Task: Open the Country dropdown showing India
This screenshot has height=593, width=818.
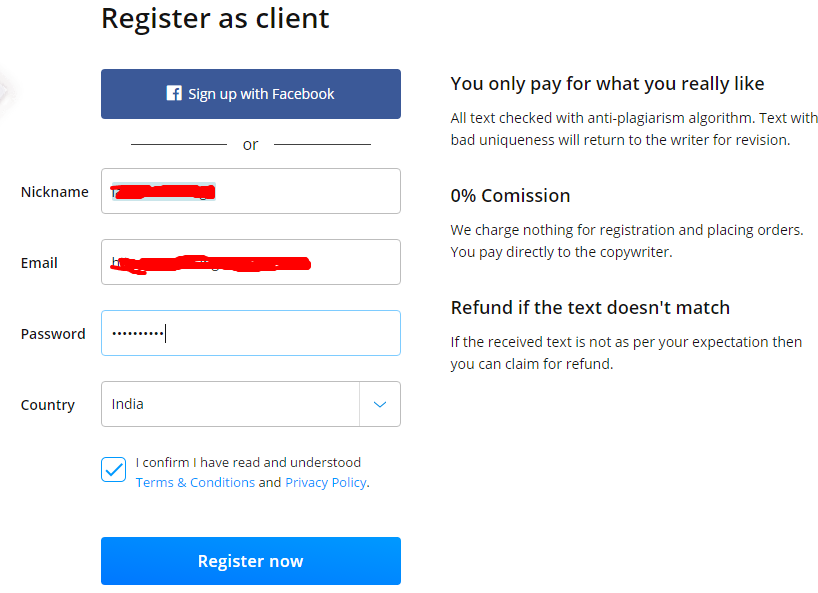Action: 251,404
